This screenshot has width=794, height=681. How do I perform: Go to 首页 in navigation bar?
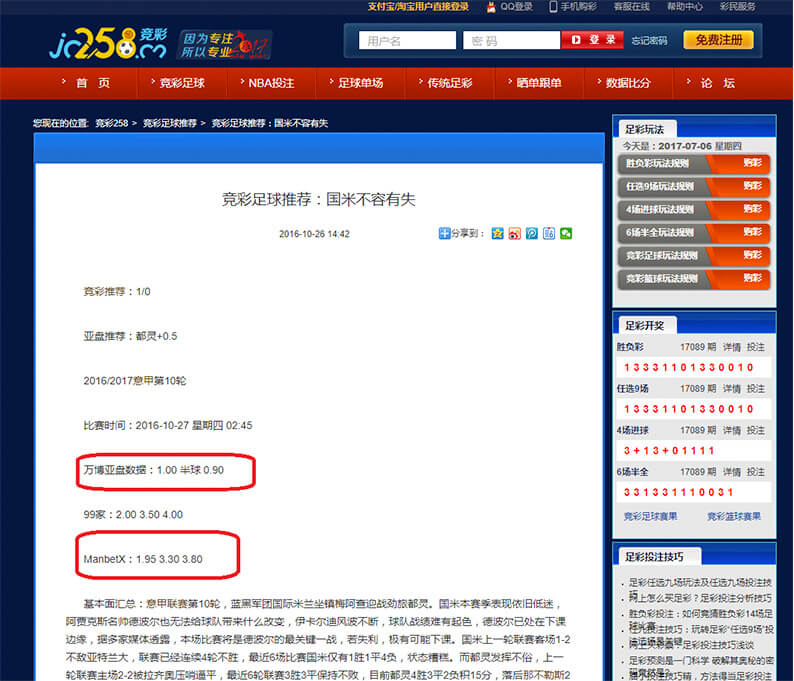(x=92, y=83)
